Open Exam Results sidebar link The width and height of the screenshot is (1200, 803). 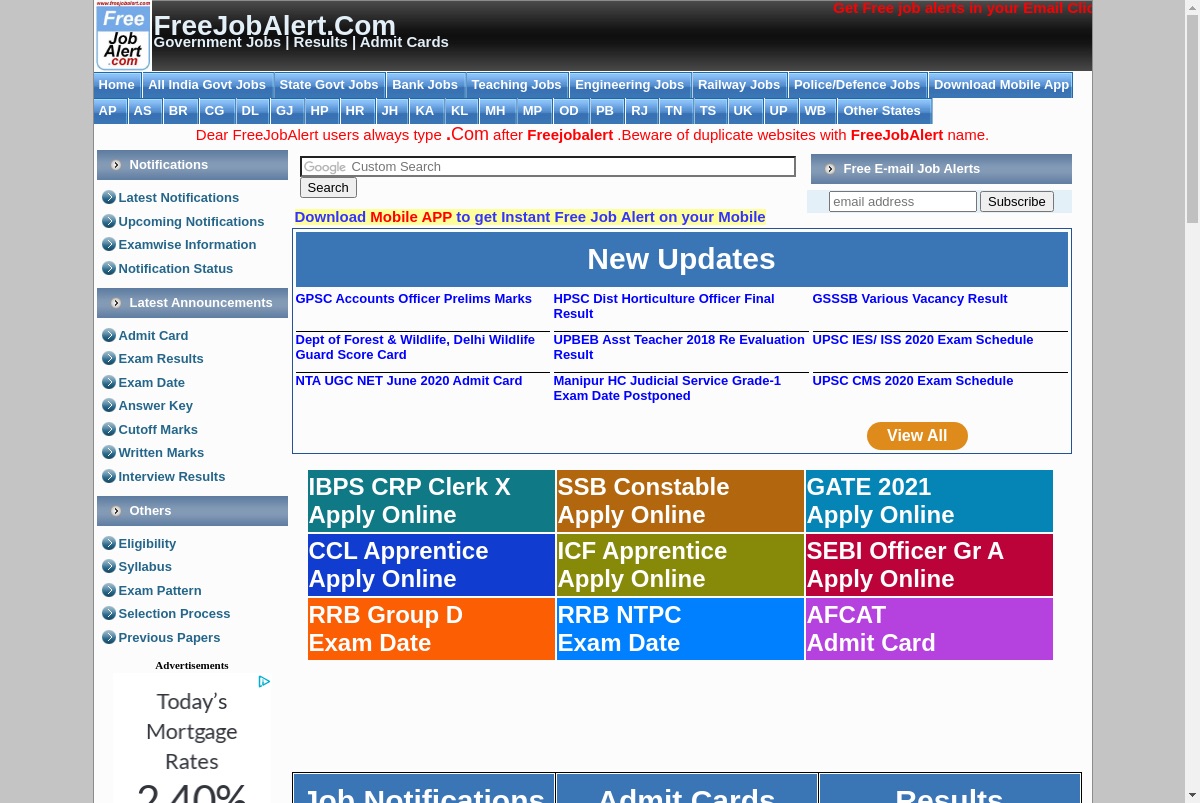tap(161, 359)
